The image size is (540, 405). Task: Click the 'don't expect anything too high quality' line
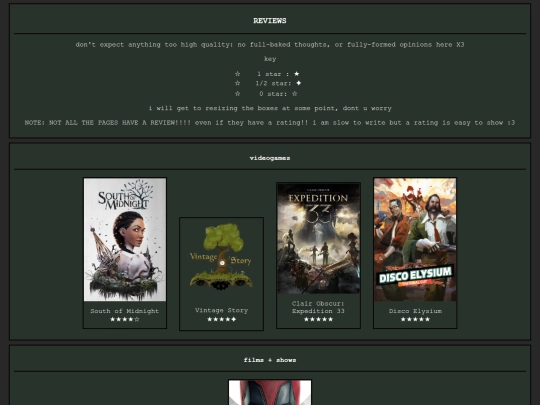[270, 45]
